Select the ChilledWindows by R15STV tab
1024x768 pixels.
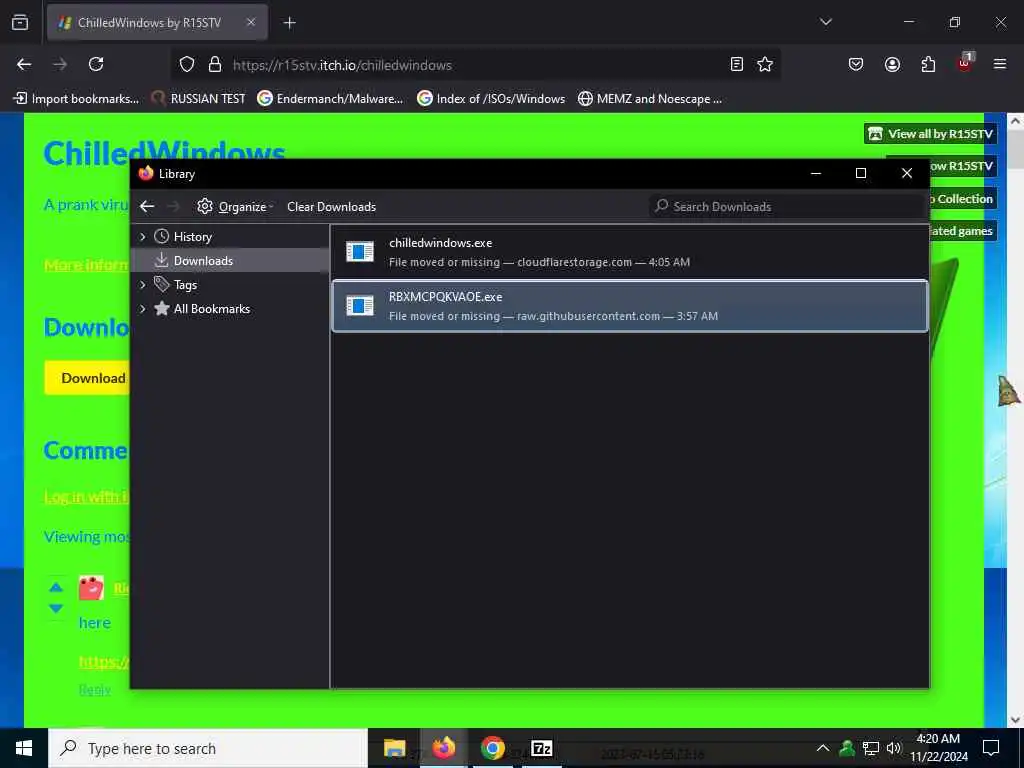157,23
